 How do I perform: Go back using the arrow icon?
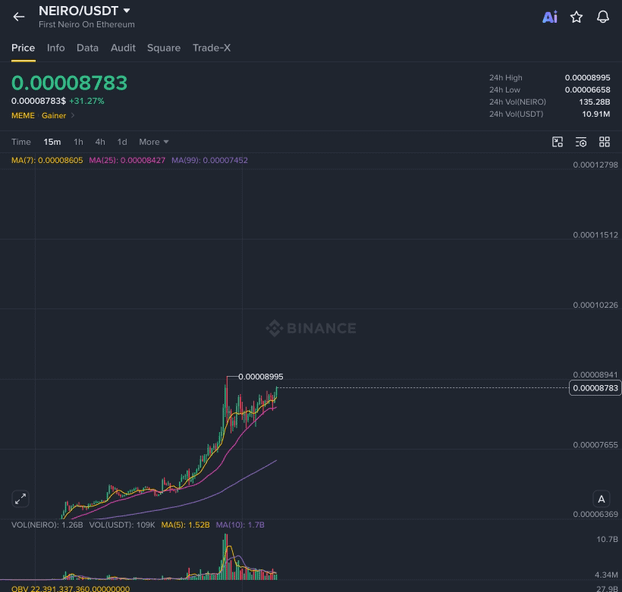(19, 17)
